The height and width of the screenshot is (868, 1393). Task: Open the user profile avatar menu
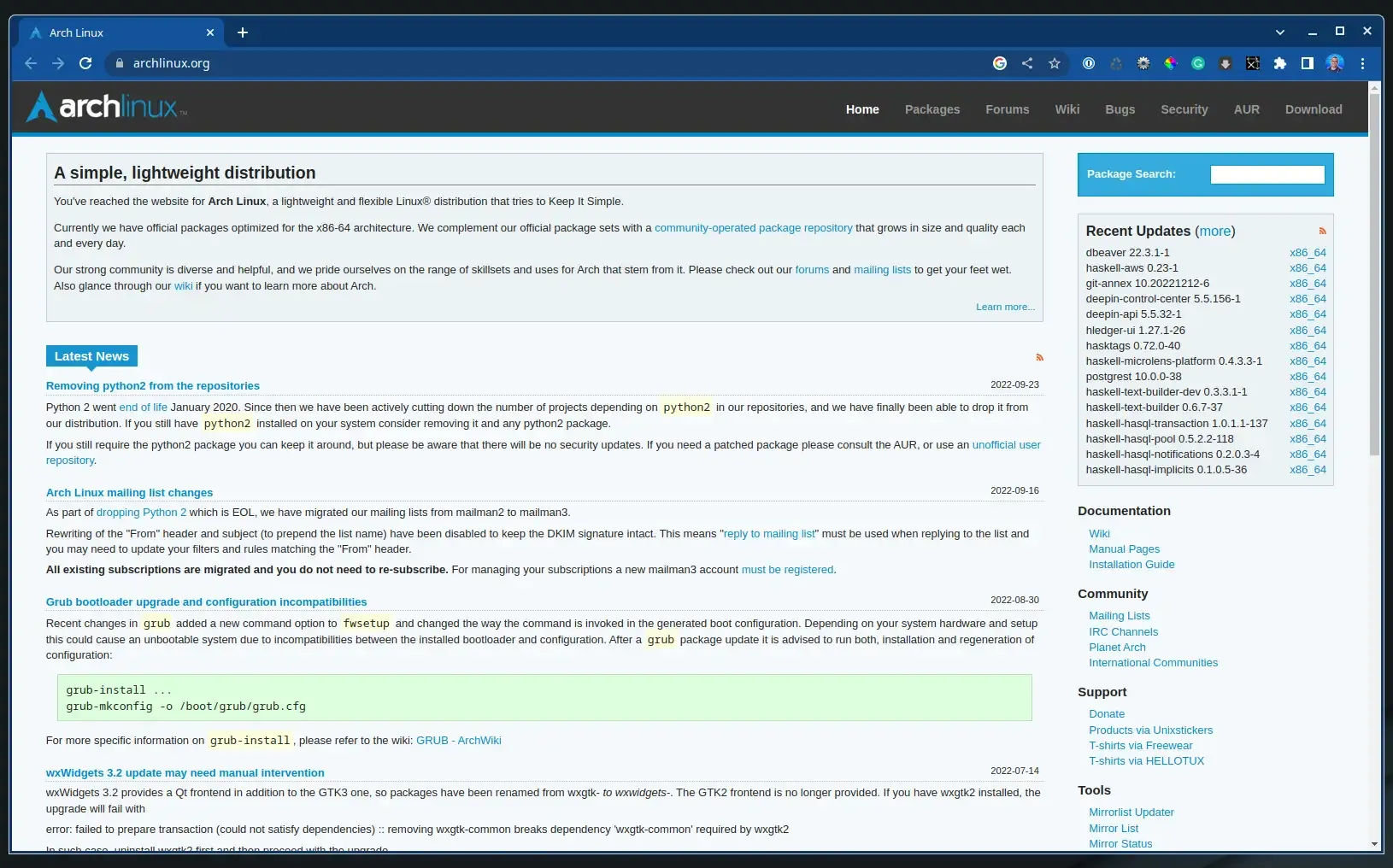[x=1335, y=63]
